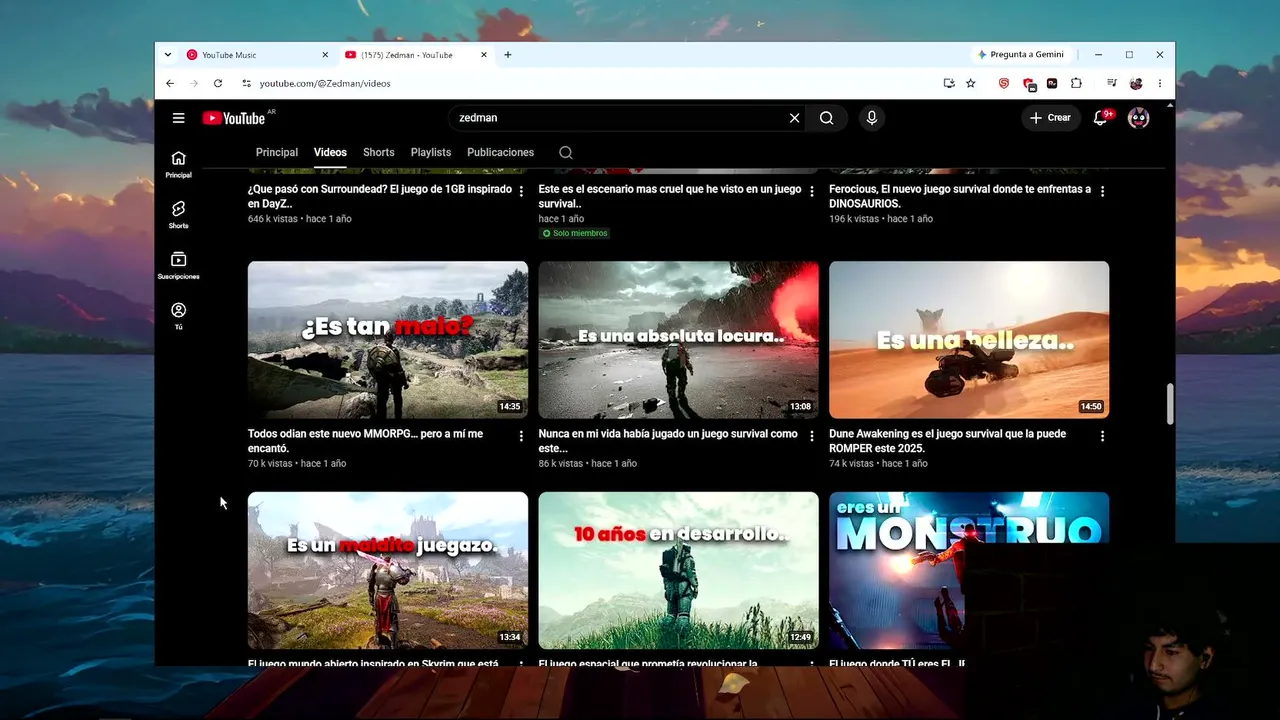Reload the page

point(218,83)
